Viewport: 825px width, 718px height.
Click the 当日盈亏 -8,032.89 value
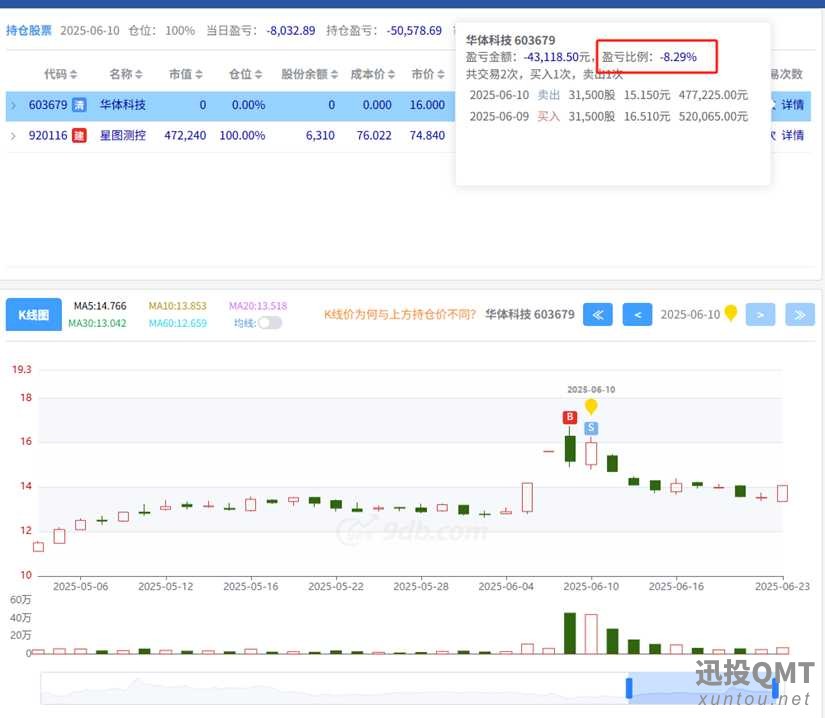(290, 31)
